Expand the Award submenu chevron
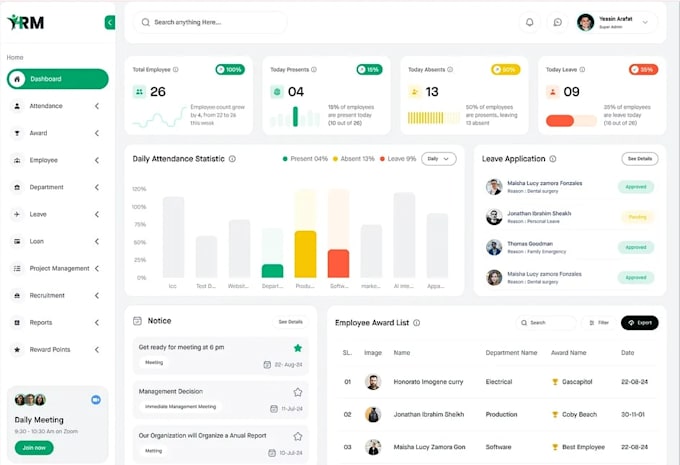Screen dimensions: 680x465 (97, 133)
